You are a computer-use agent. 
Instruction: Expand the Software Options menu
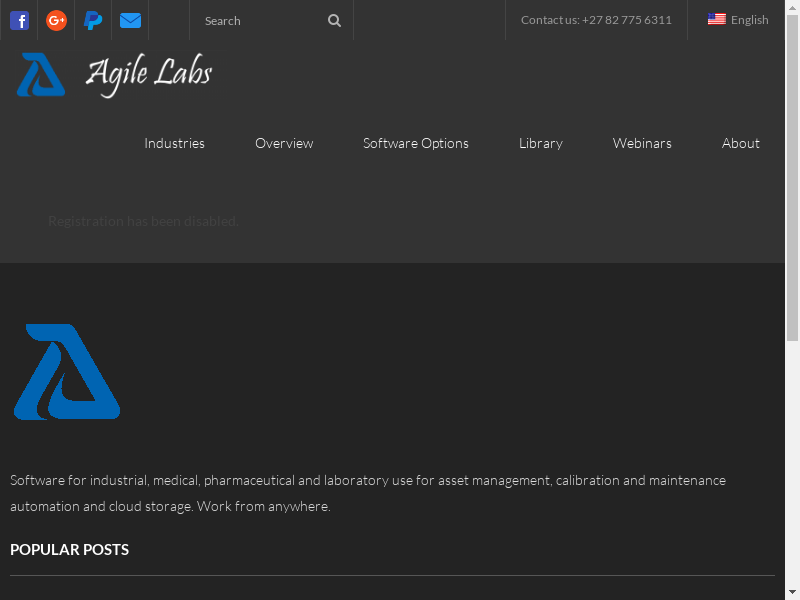pos(415,143)
